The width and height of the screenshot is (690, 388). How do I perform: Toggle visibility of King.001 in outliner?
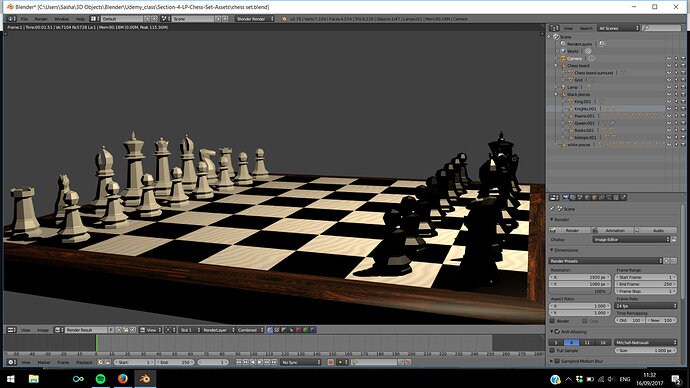point(669,102)
